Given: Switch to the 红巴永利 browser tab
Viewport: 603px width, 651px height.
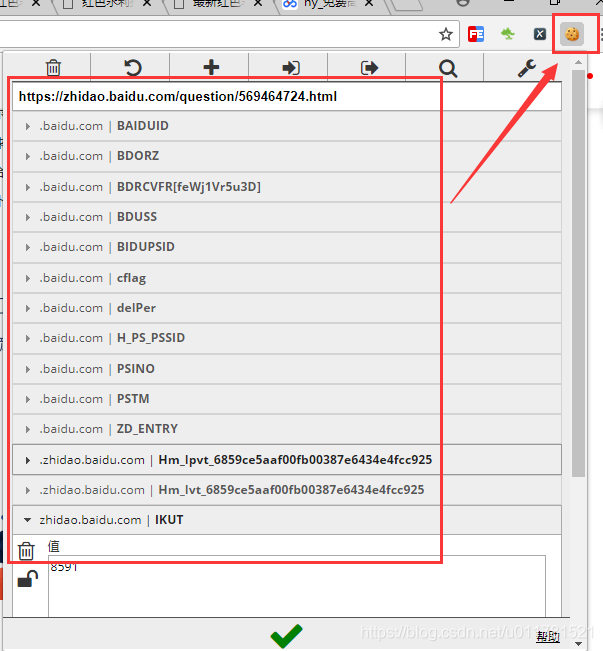Looking at the screenshot, I should coord(106,5).
